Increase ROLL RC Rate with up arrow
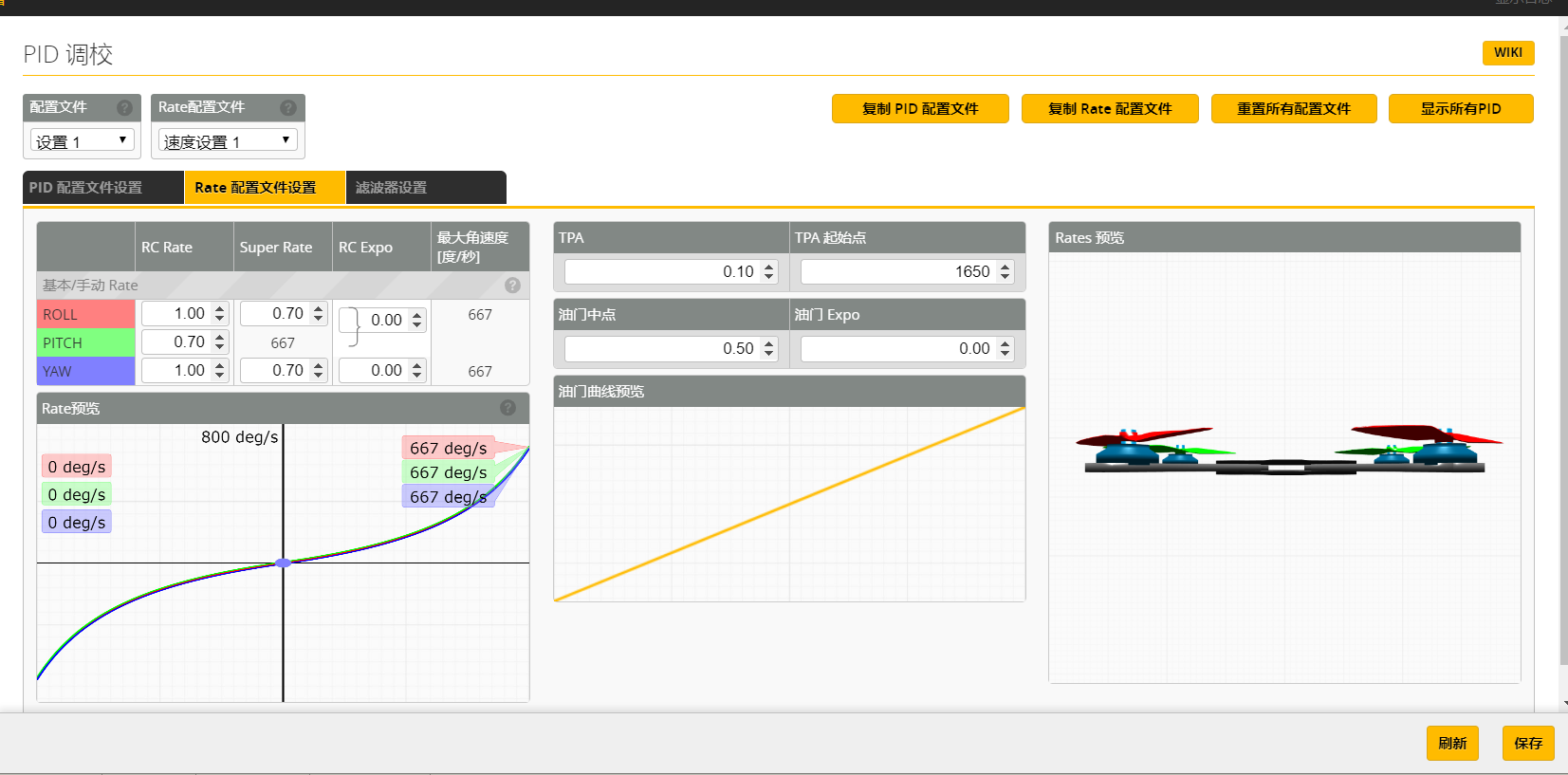1568x775 pixels. 220,308
